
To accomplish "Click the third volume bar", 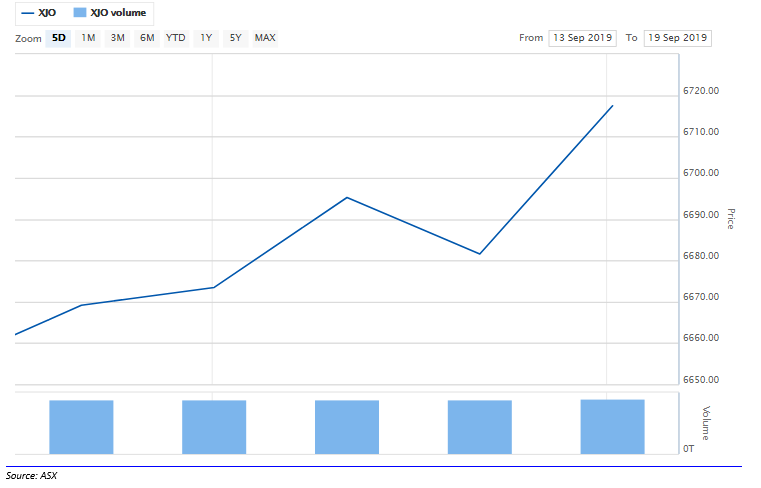I will [x=347, y=427].
